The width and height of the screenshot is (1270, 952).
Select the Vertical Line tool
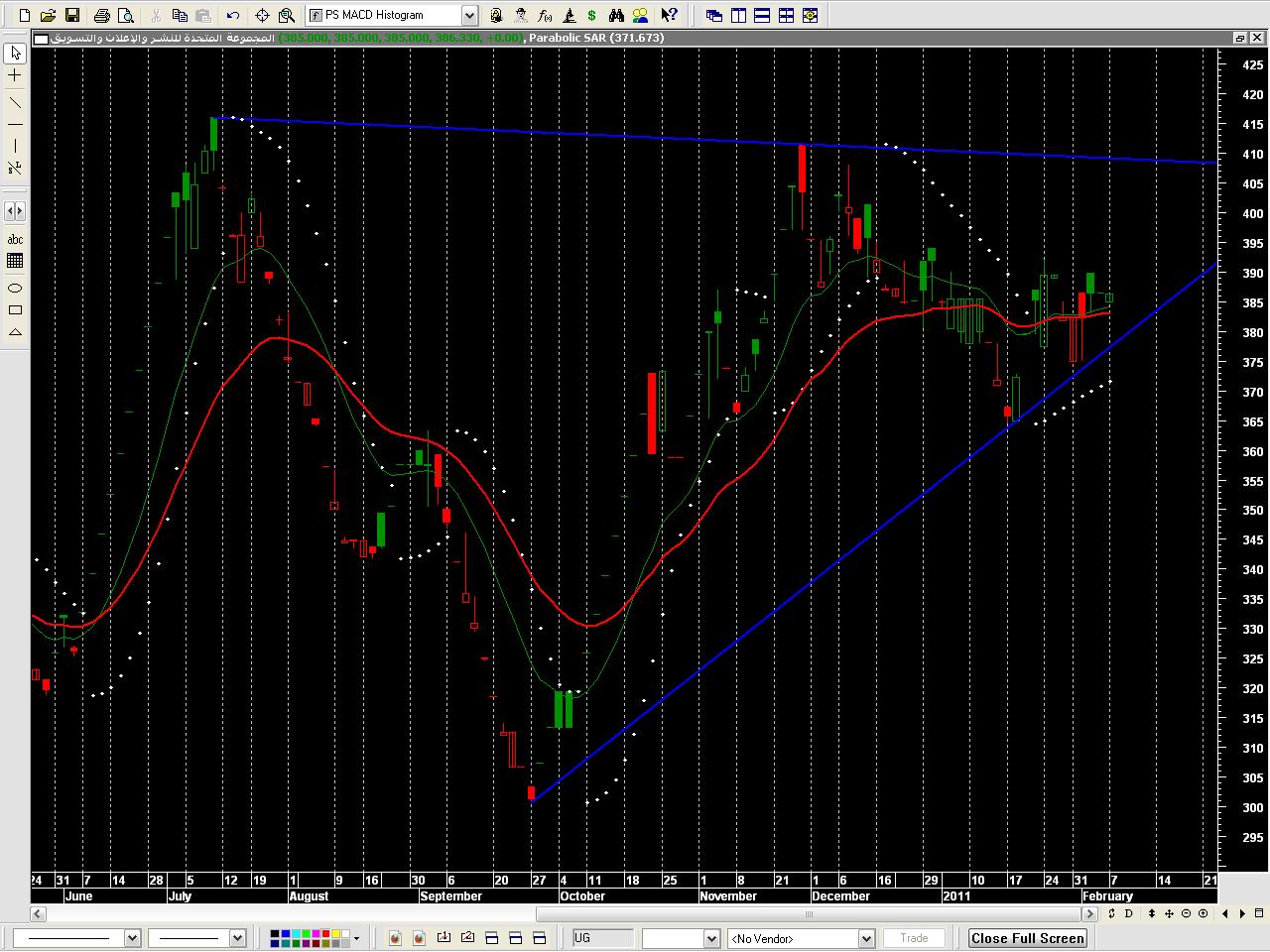15,147
